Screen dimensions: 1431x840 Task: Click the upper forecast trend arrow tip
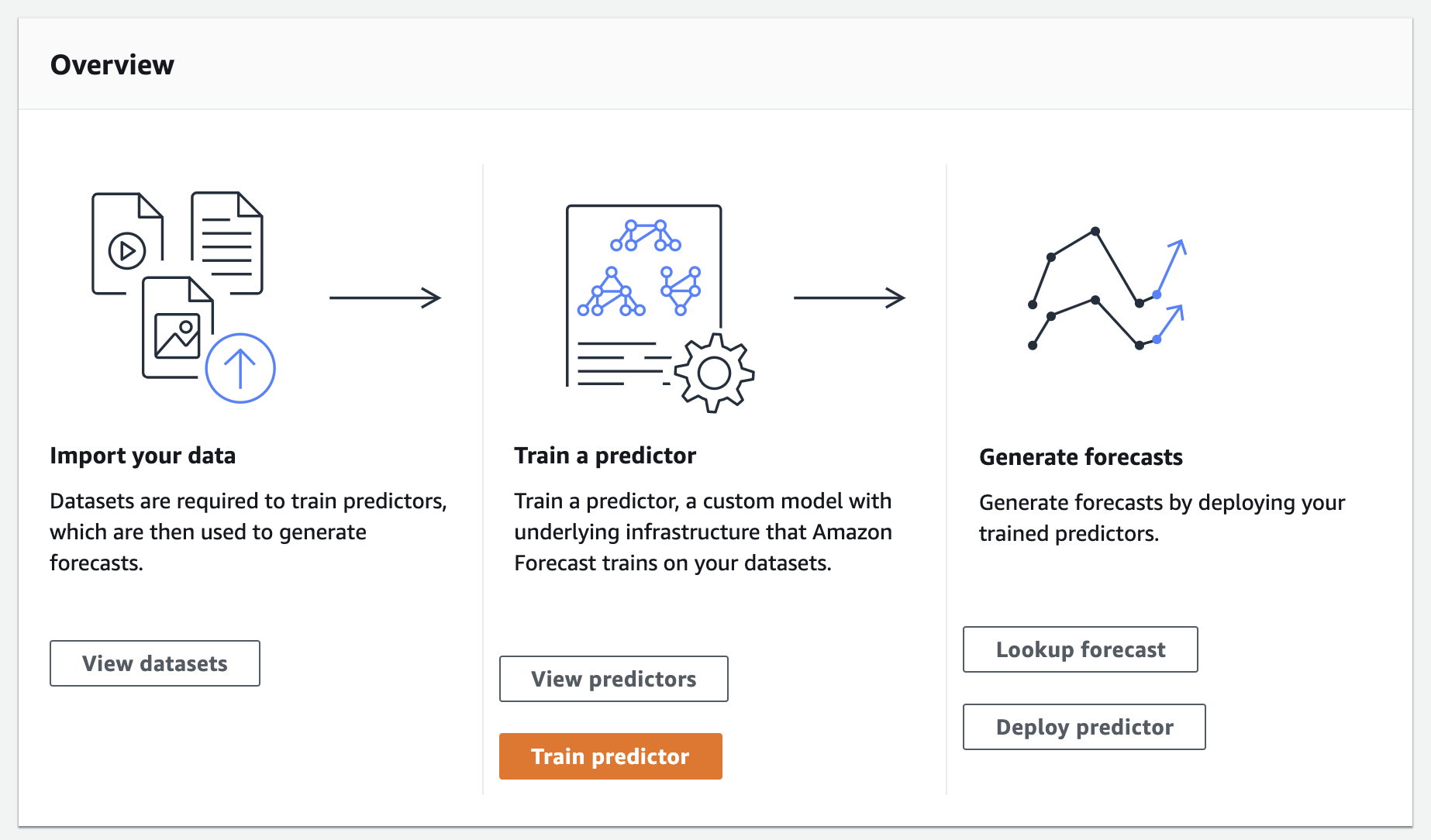point(1181,243)
